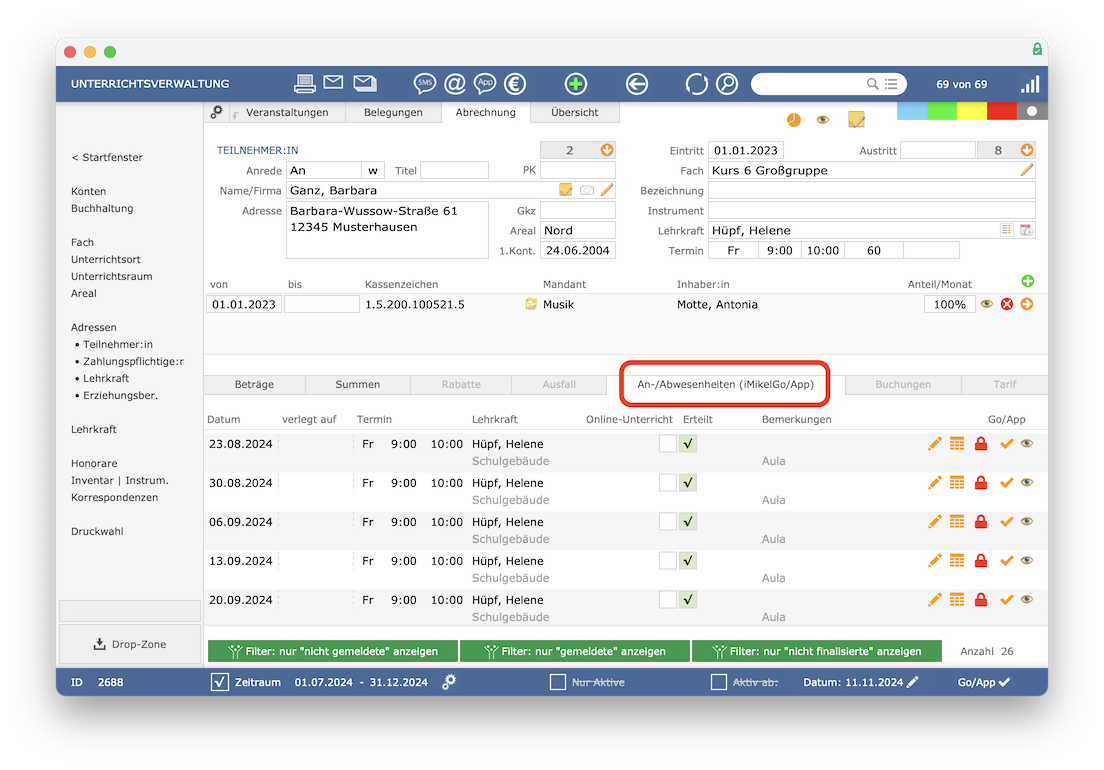Select the green color swatch

[942, 111]
